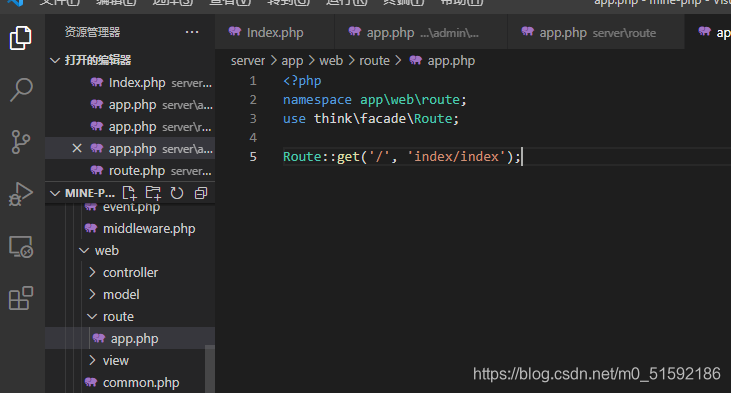The height and width of the screenshot is (393, 731).
Task: Collapse the MINE-P project section
Action: click(55, 193)
